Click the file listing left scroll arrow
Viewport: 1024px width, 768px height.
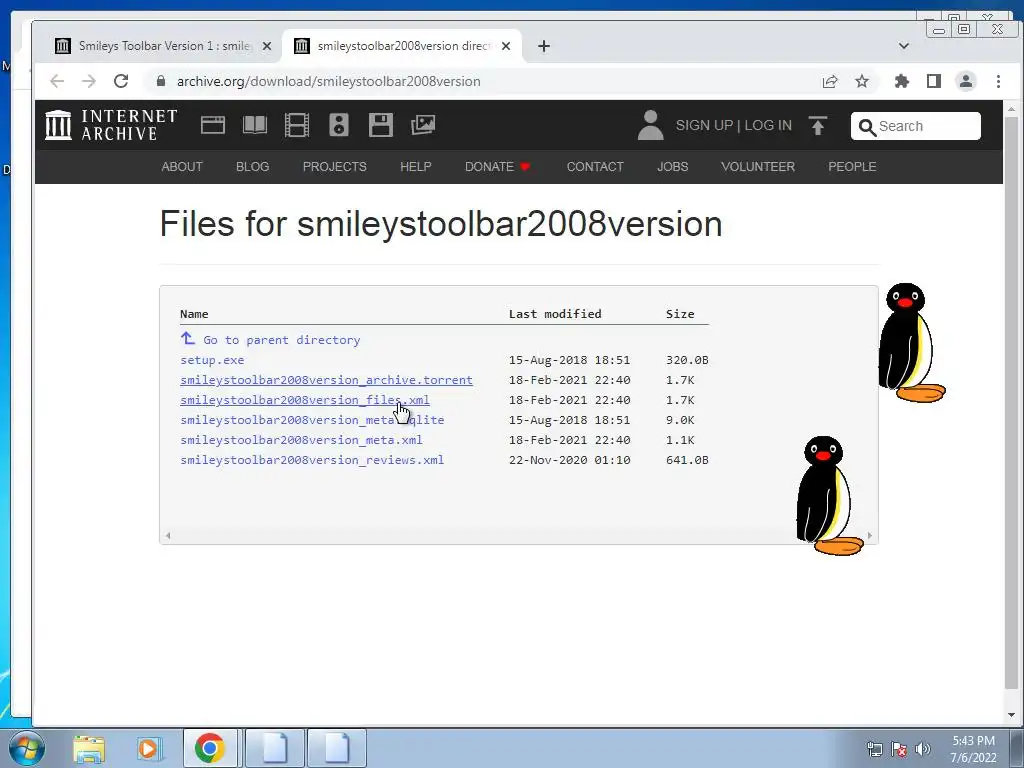168,536
